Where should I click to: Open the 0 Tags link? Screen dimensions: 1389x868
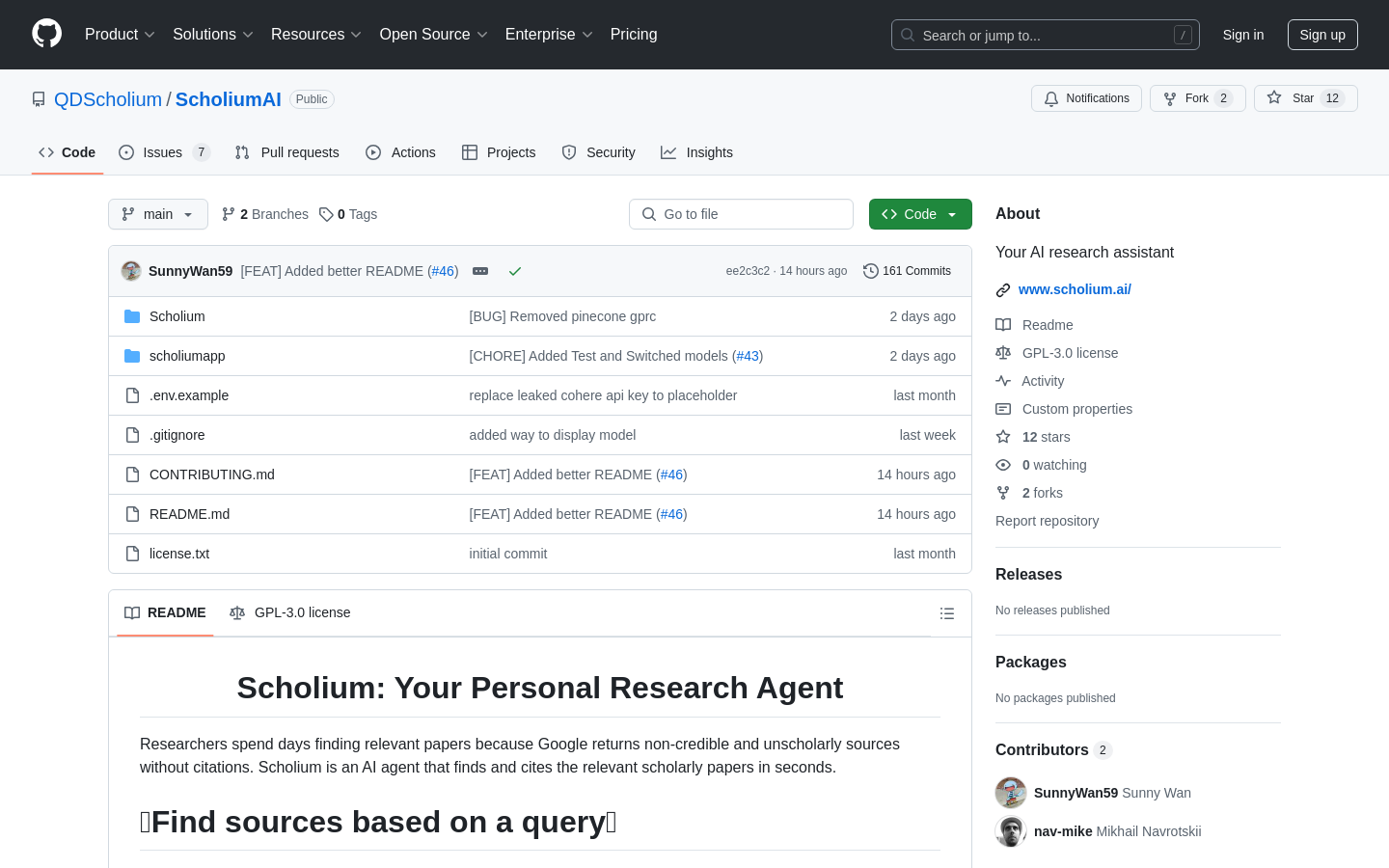(348, 214)
